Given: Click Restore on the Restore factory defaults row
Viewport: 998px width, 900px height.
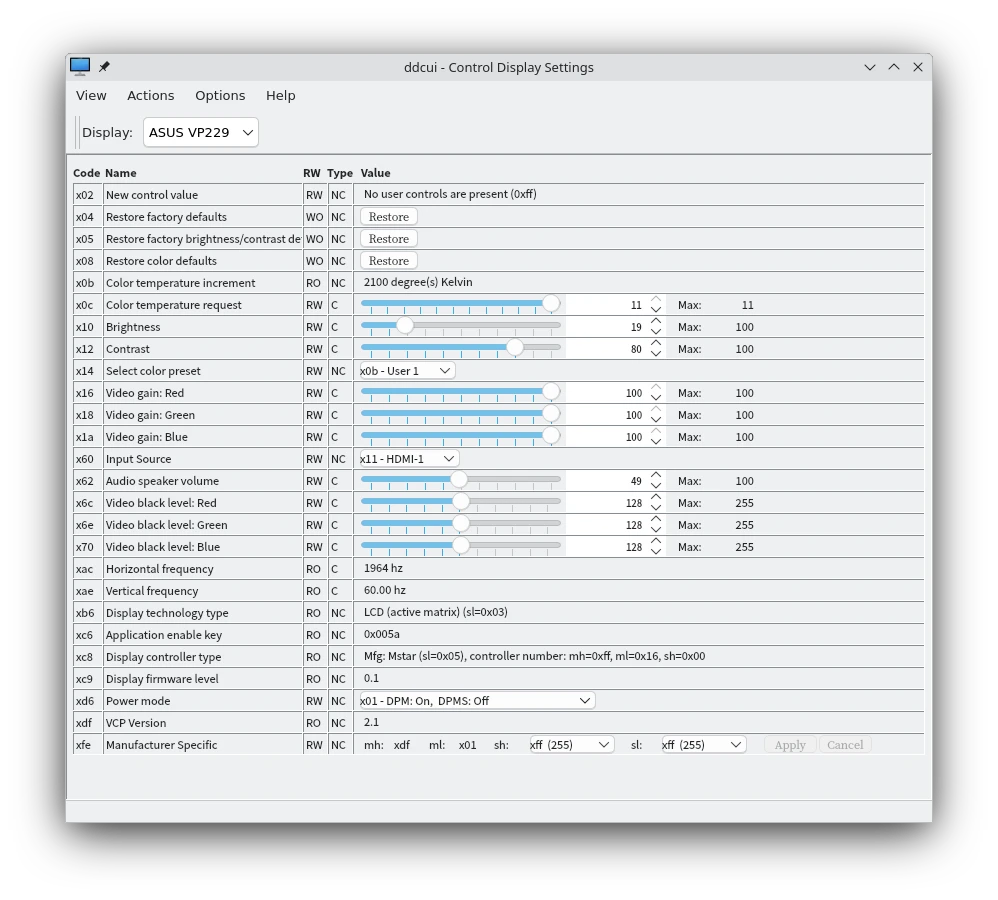Looking at the screenshot, I should click(388, 216).
